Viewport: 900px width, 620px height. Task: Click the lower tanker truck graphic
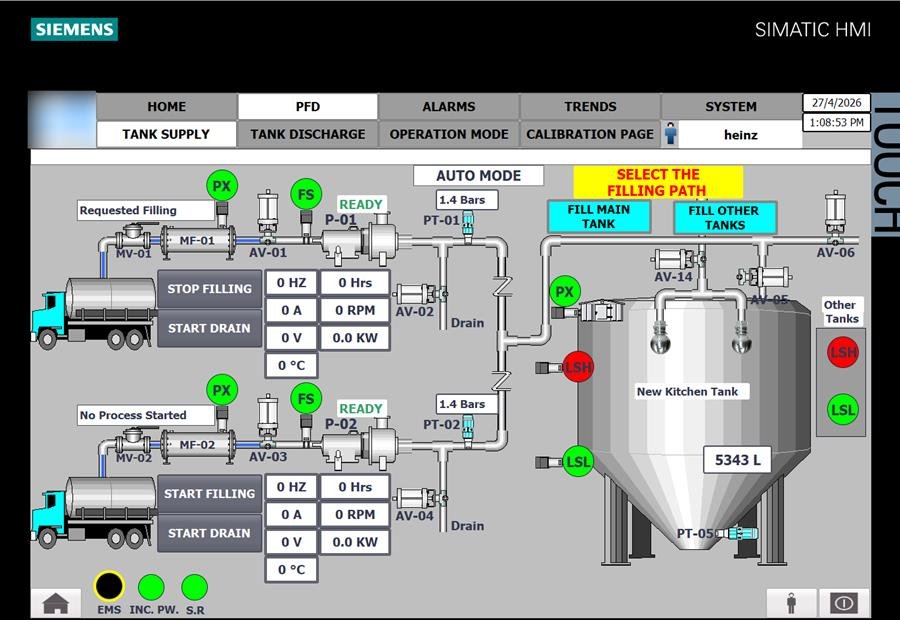94,512
